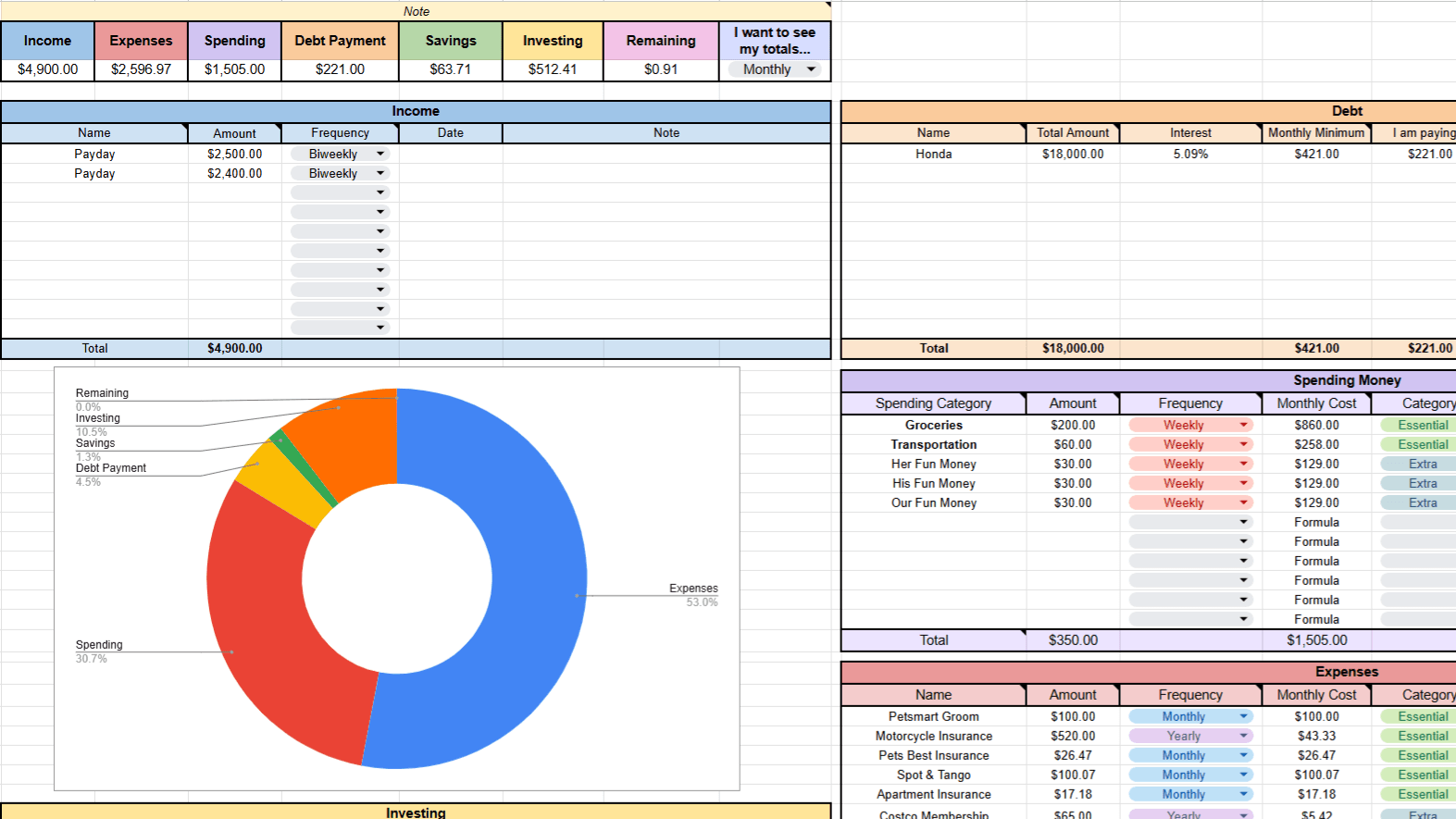This screenshot has height=819, width=1456.
Task: Select the Spot & Tango amount $100.07
Action: 1073,776
